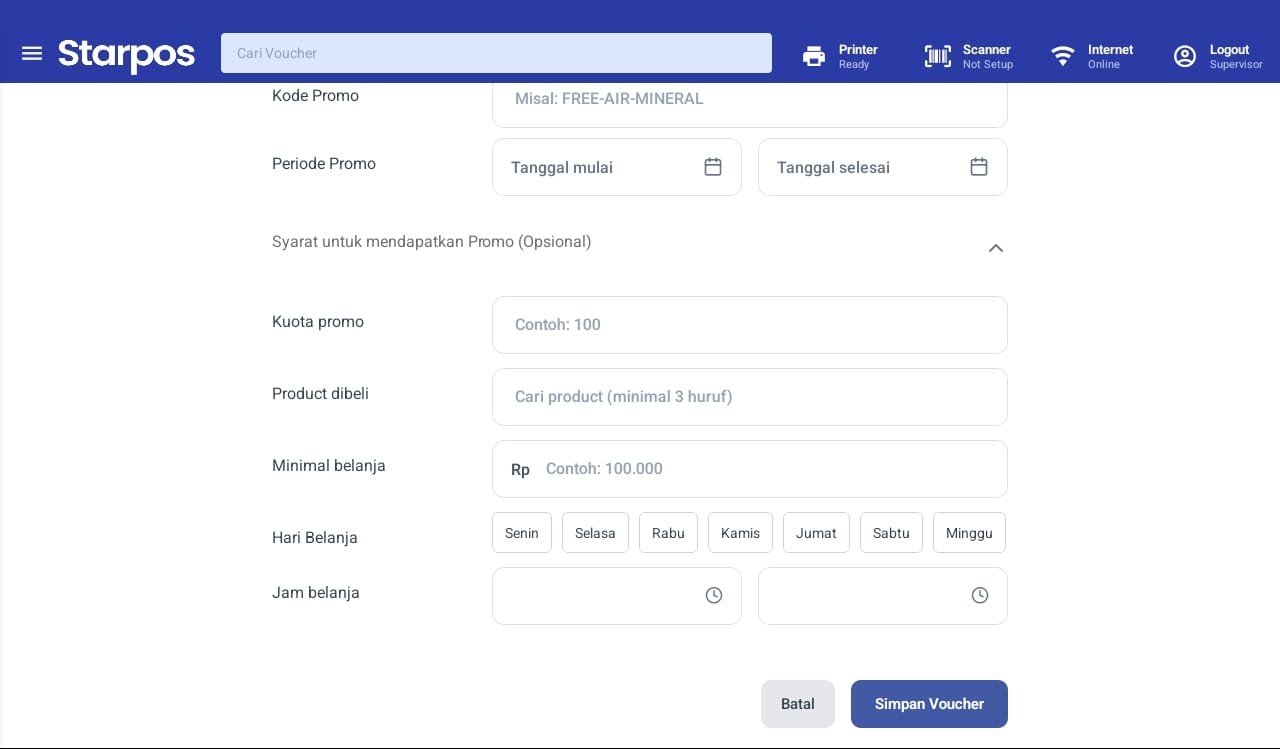
Task: Focus the Tanggal mulai date field
Action: pyautogui.click(x=617, y=167)
